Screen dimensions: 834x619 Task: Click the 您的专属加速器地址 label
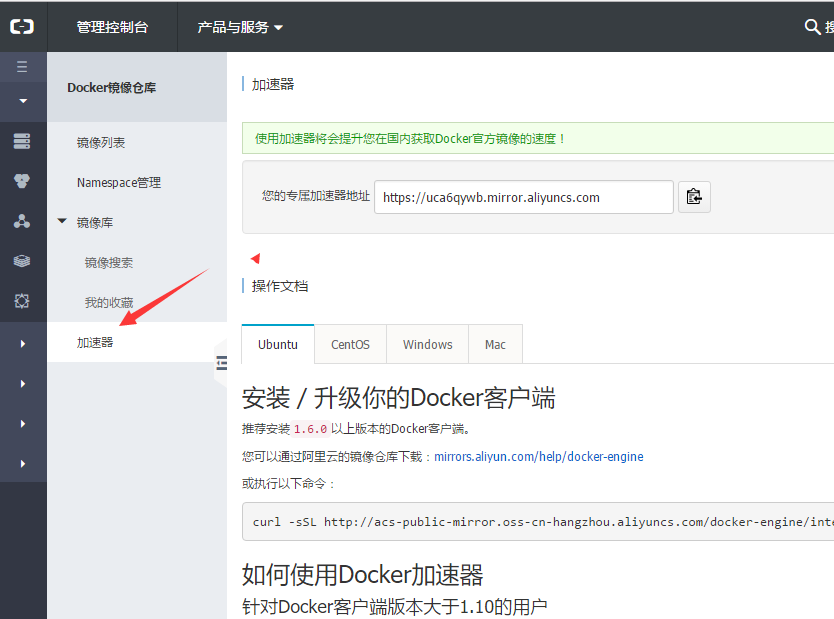pyautogui.click(x=315, y=196)
